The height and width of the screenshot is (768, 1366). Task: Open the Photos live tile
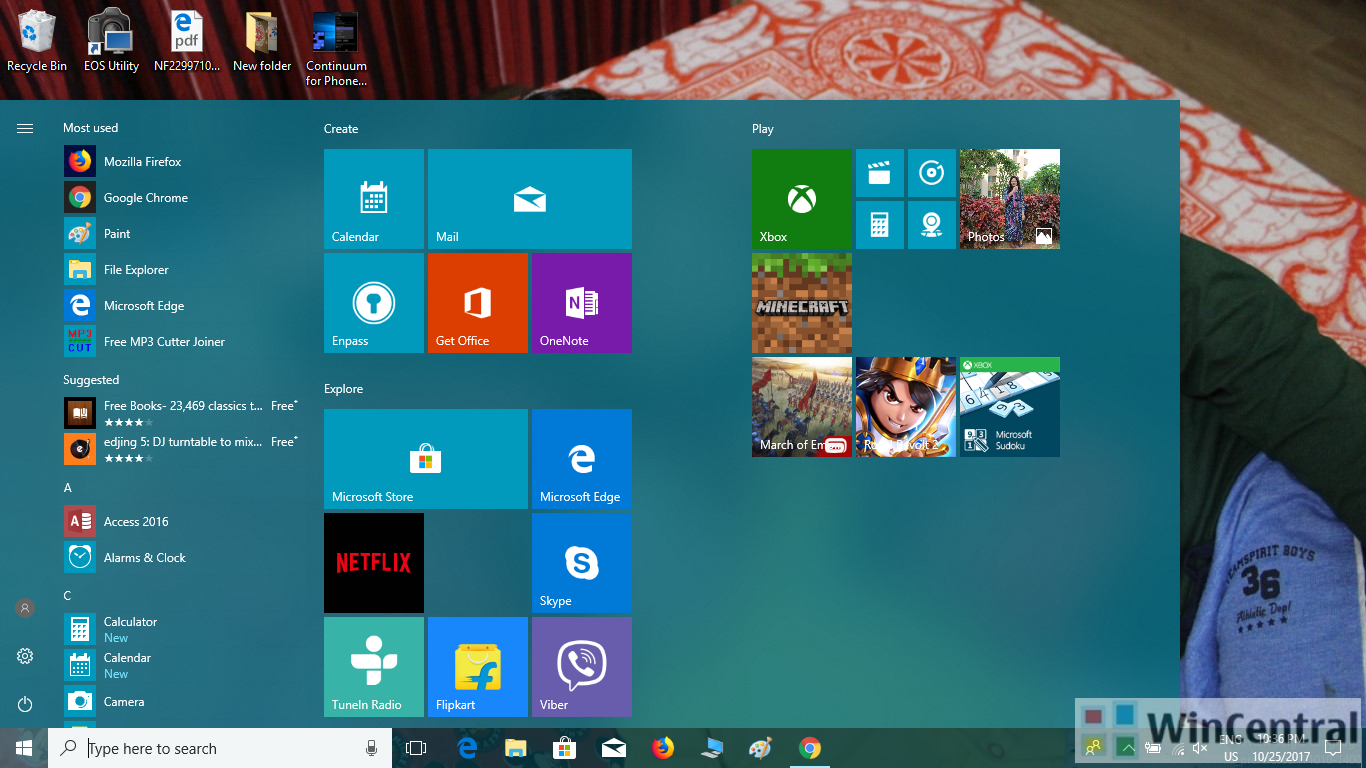pyautogui.click(x=1010, y=199)
